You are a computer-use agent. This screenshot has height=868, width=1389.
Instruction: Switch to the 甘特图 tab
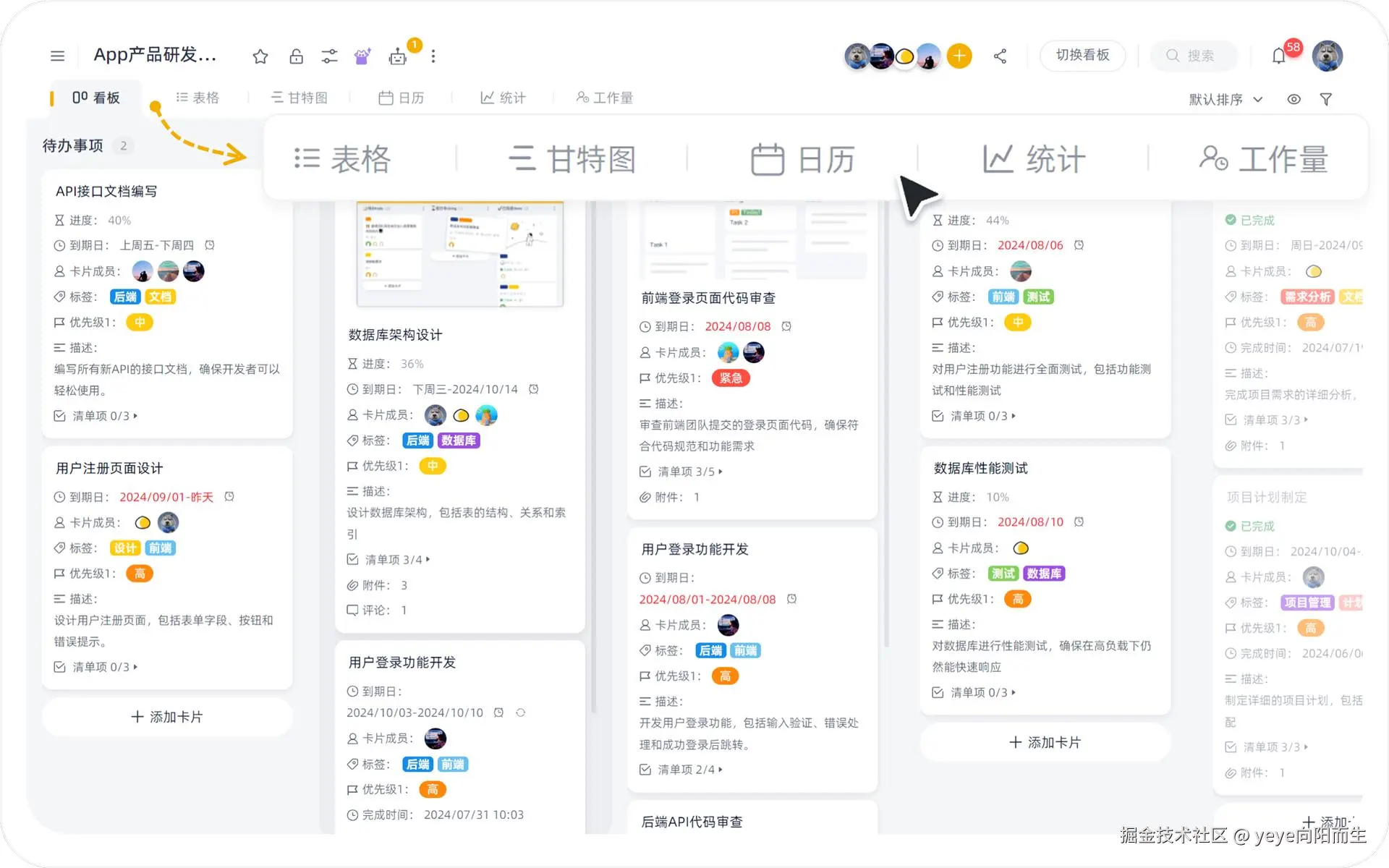(300, 98)
